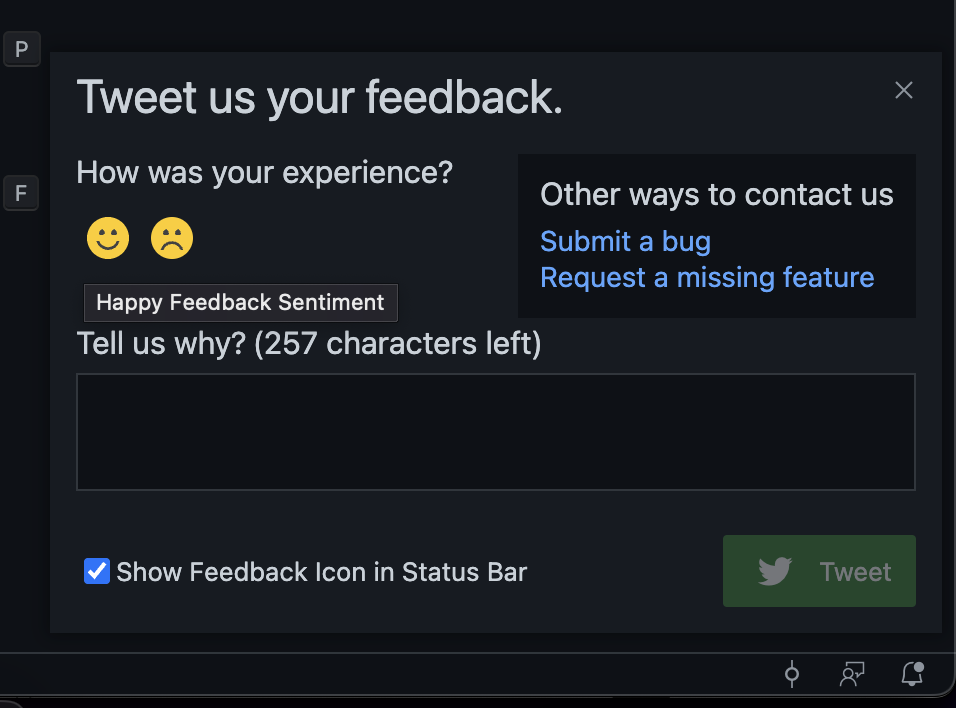
Task: Click the Other ways to contact us heading
Action: tap(717, 194)
